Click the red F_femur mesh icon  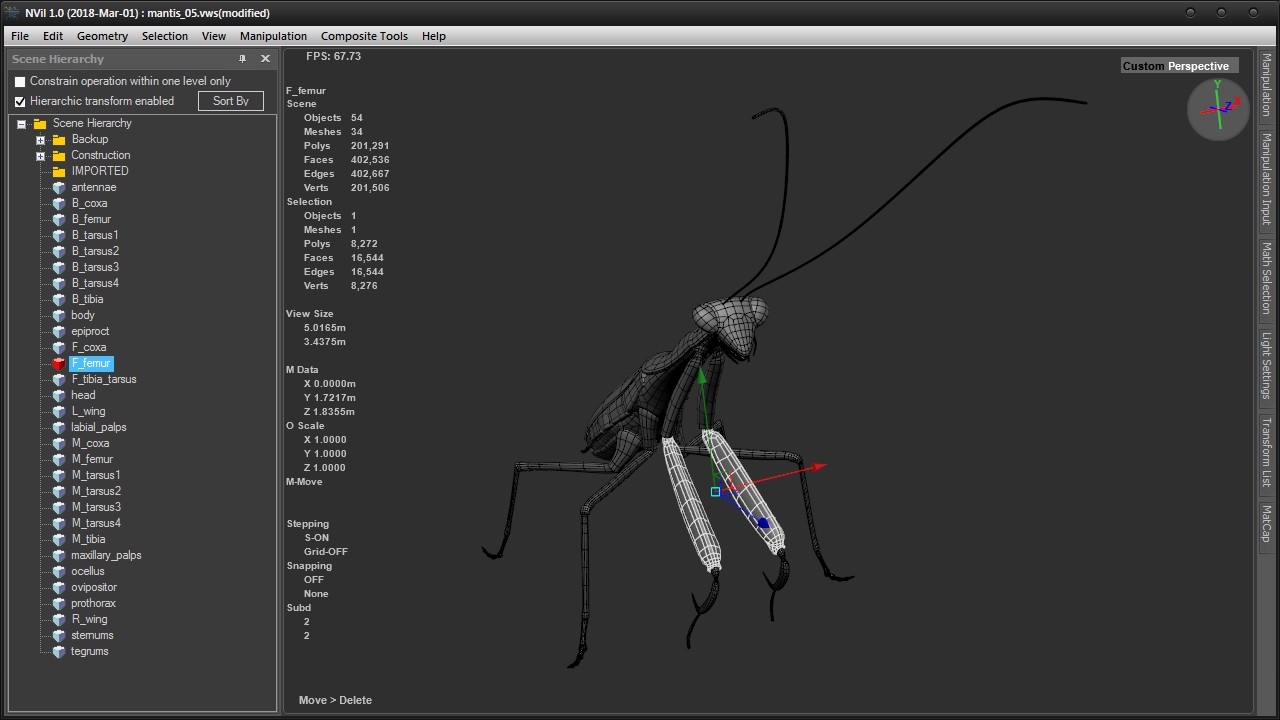[x=59, y=363]
